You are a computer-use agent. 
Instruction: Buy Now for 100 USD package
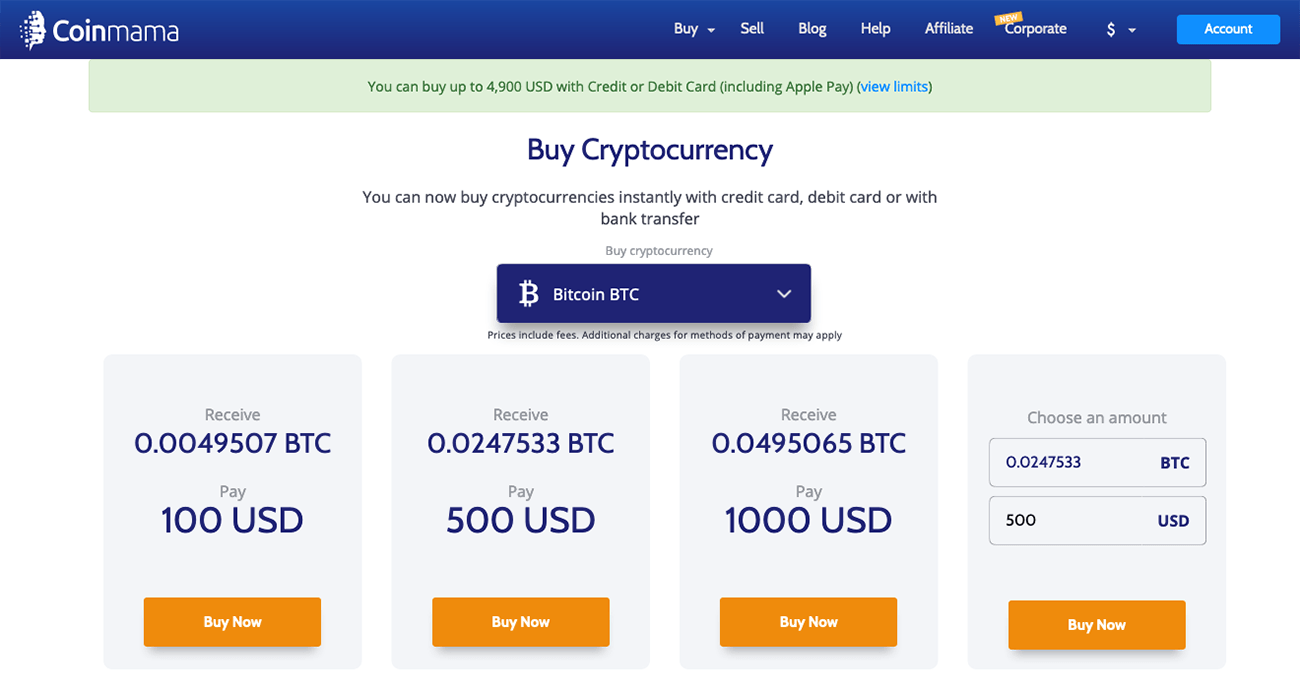[x=232, y=622]
